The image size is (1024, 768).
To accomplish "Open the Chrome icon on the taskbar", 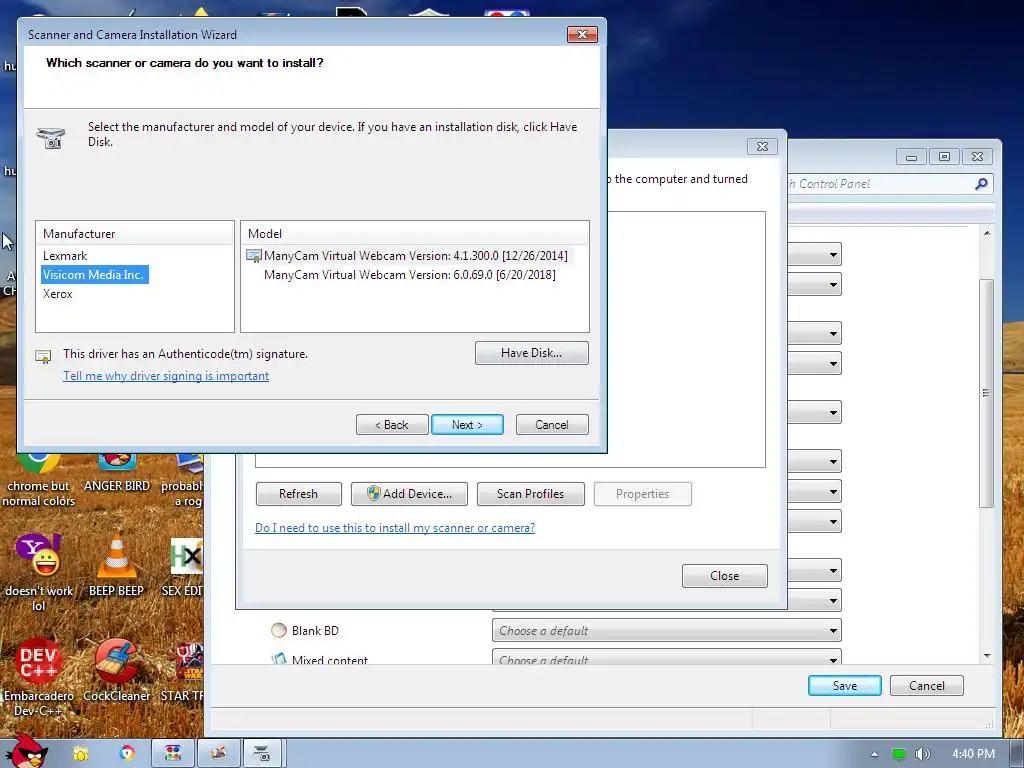I will click(x=127, y=754).
